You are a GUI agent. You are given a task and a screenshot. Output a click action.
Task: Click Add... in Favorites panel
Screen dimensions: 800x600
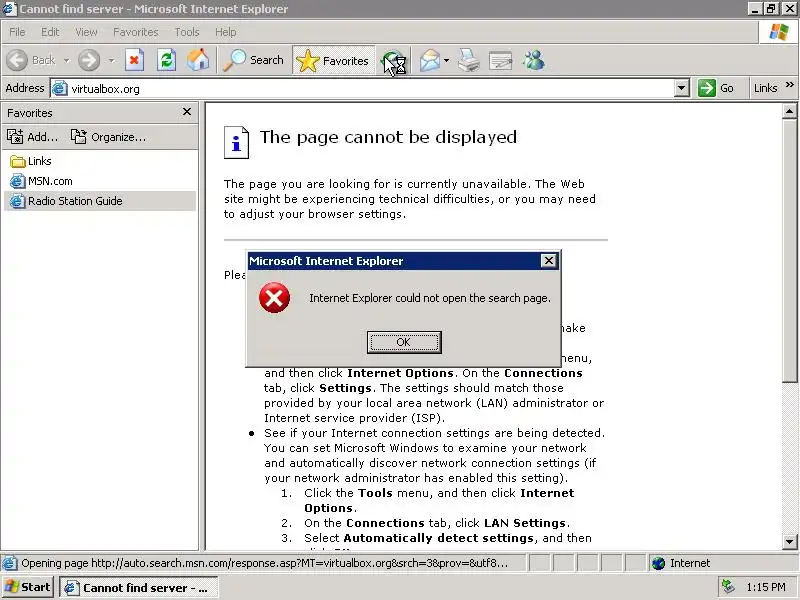pyautogui.click(x=33, y=137)
